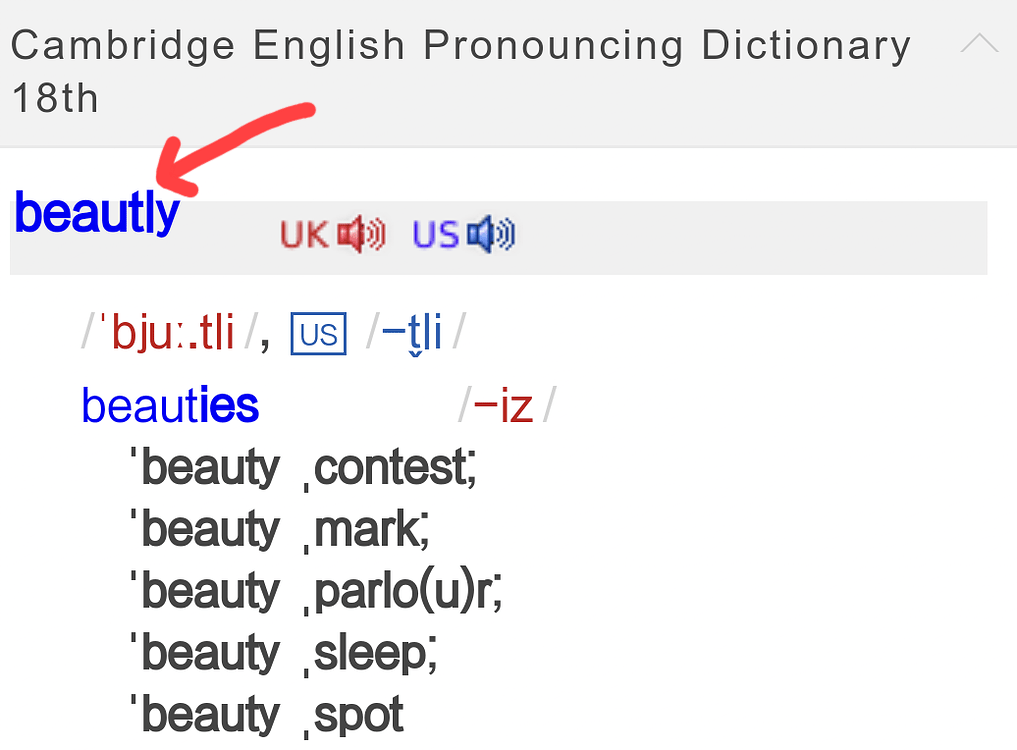Screen dimensions: 1017x750
Task: Select the compound "beauty parlo(u)r"
Action: (x=314, y=591)
